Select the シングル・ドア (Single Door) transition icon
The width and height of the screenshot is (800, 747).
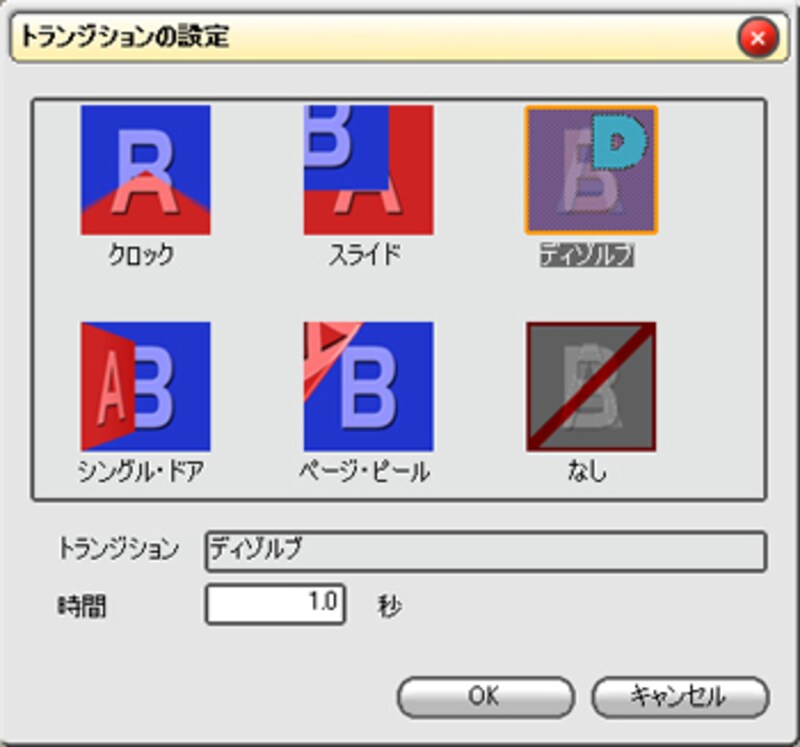pyautogui.click(x=146, y=386)
